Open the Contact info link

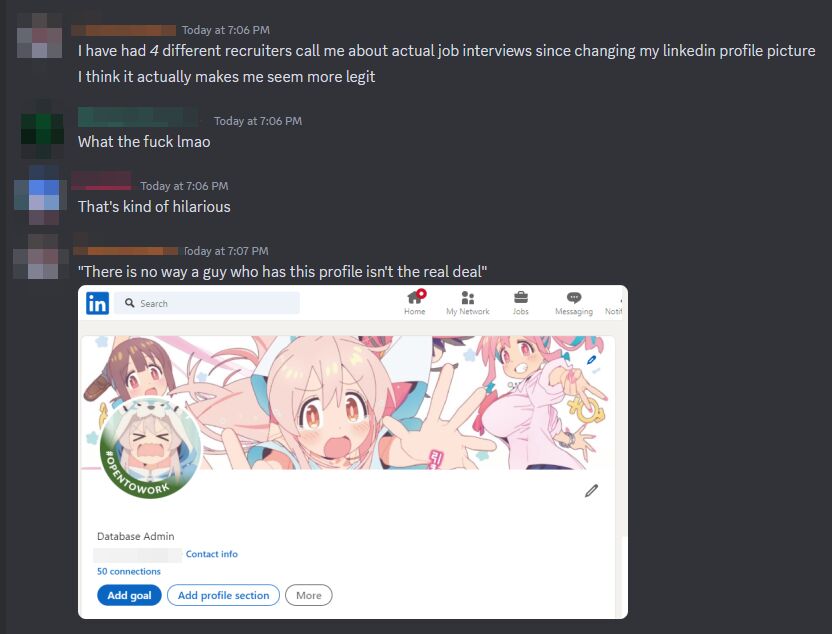pyautogui.click(x=212, y=554)
